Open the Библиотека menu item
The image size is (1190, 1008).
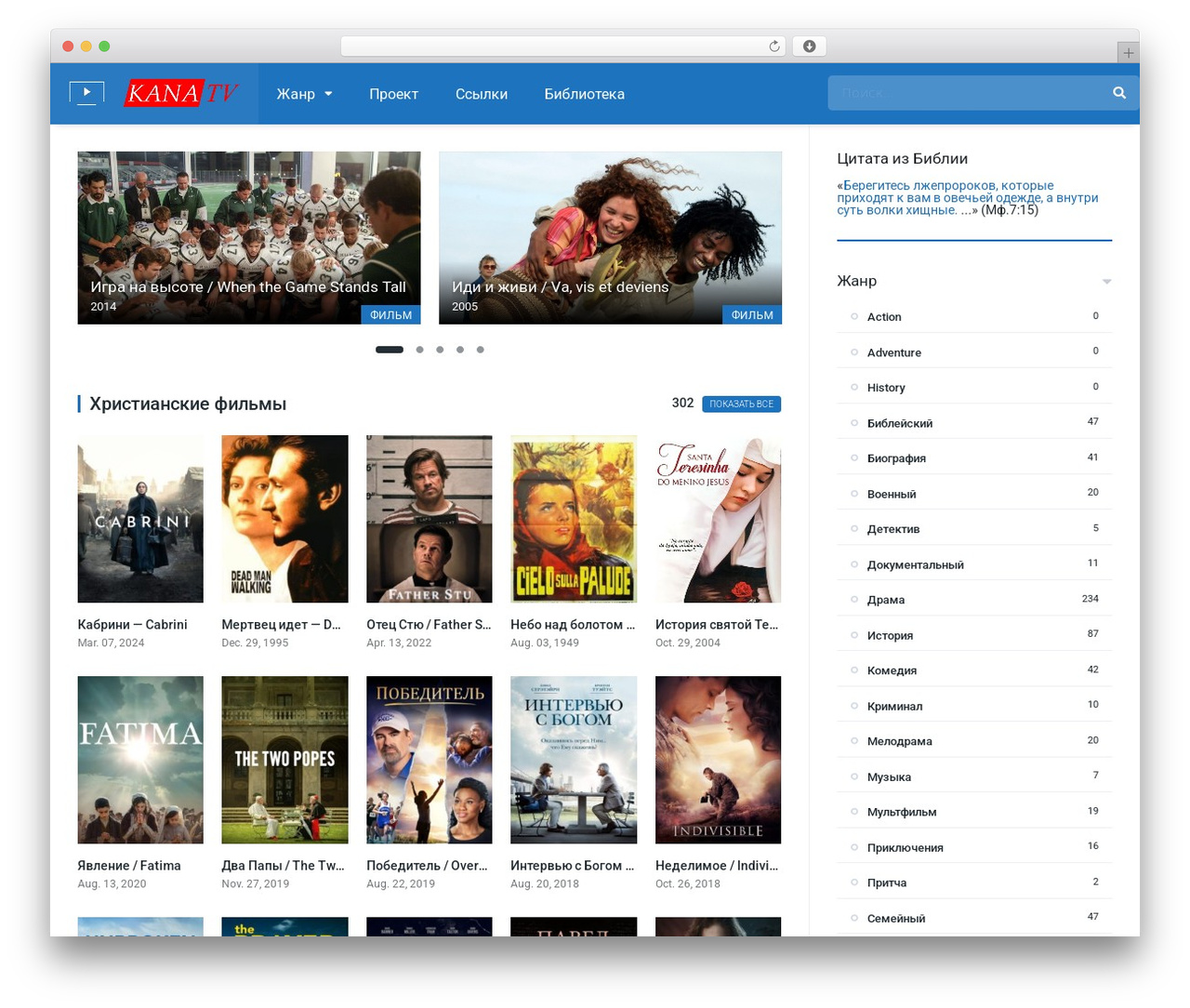(584, 94)
